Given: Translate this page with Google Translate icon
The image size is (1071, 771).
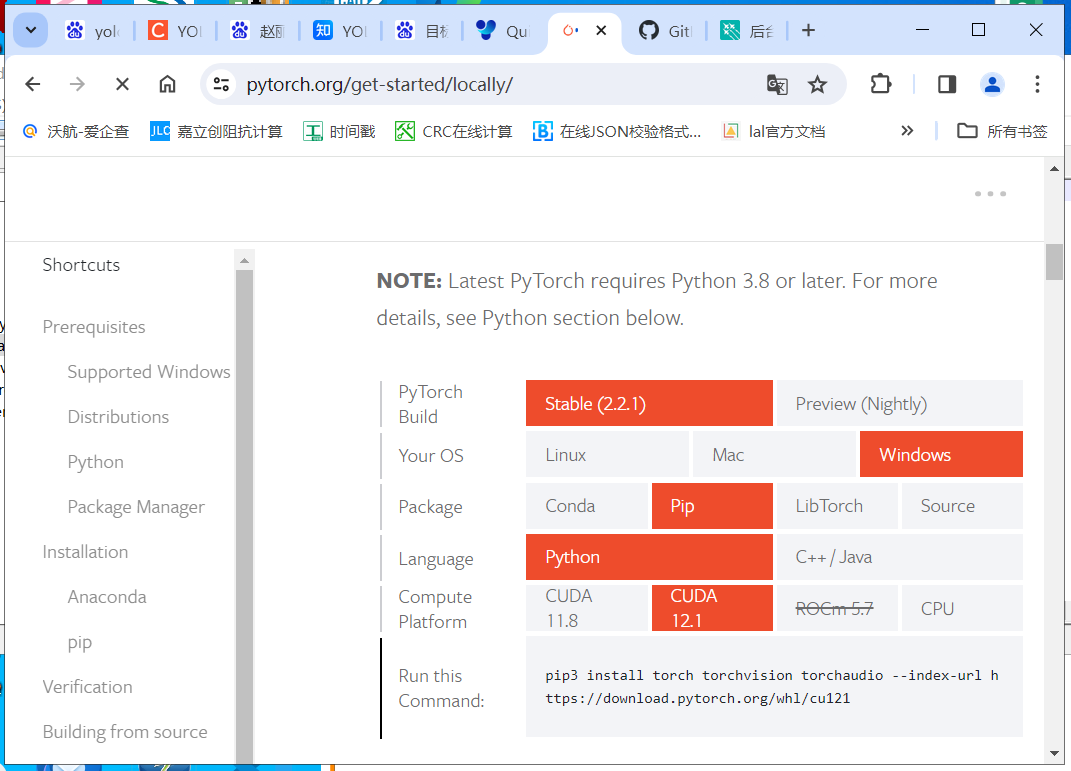Looking at the screenshot, I should pyautogui.click(x=777, y=85).
